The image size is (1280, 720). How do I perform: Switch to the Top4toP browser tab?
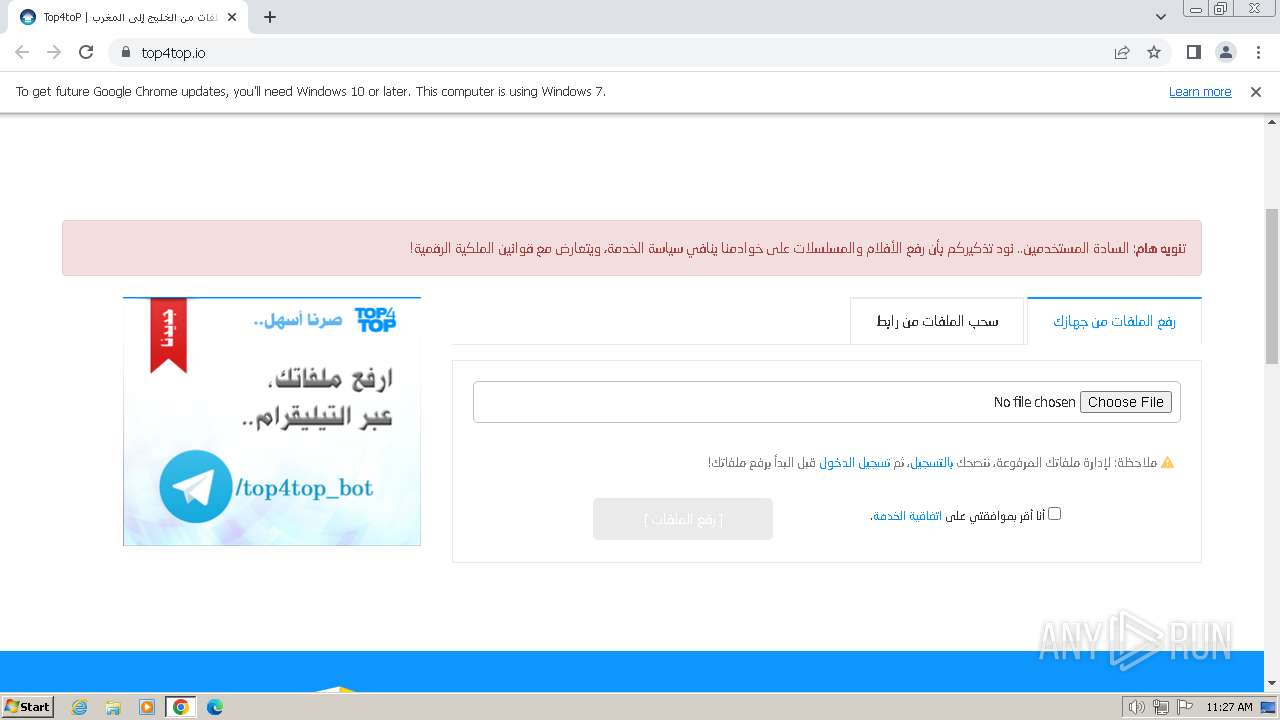128,17
